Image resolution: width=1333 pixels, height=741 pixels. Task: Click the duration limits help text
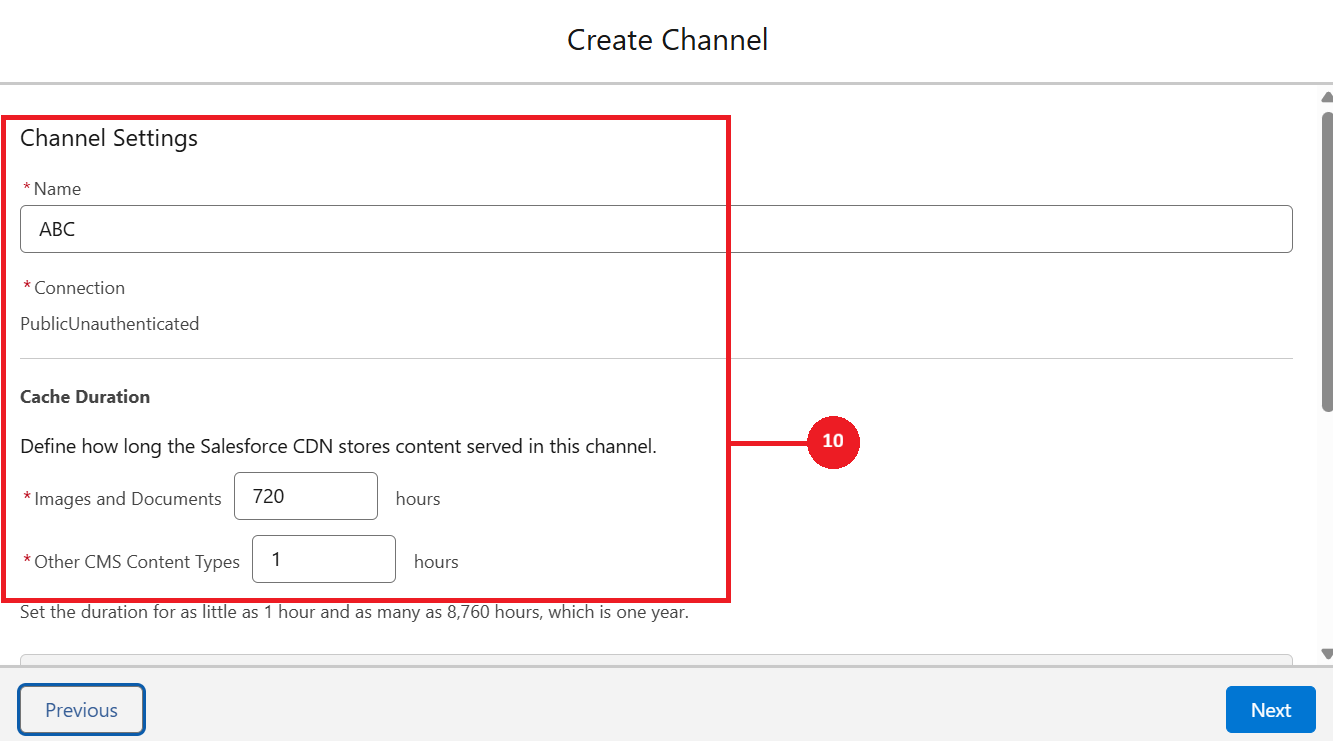click(354, 612)
